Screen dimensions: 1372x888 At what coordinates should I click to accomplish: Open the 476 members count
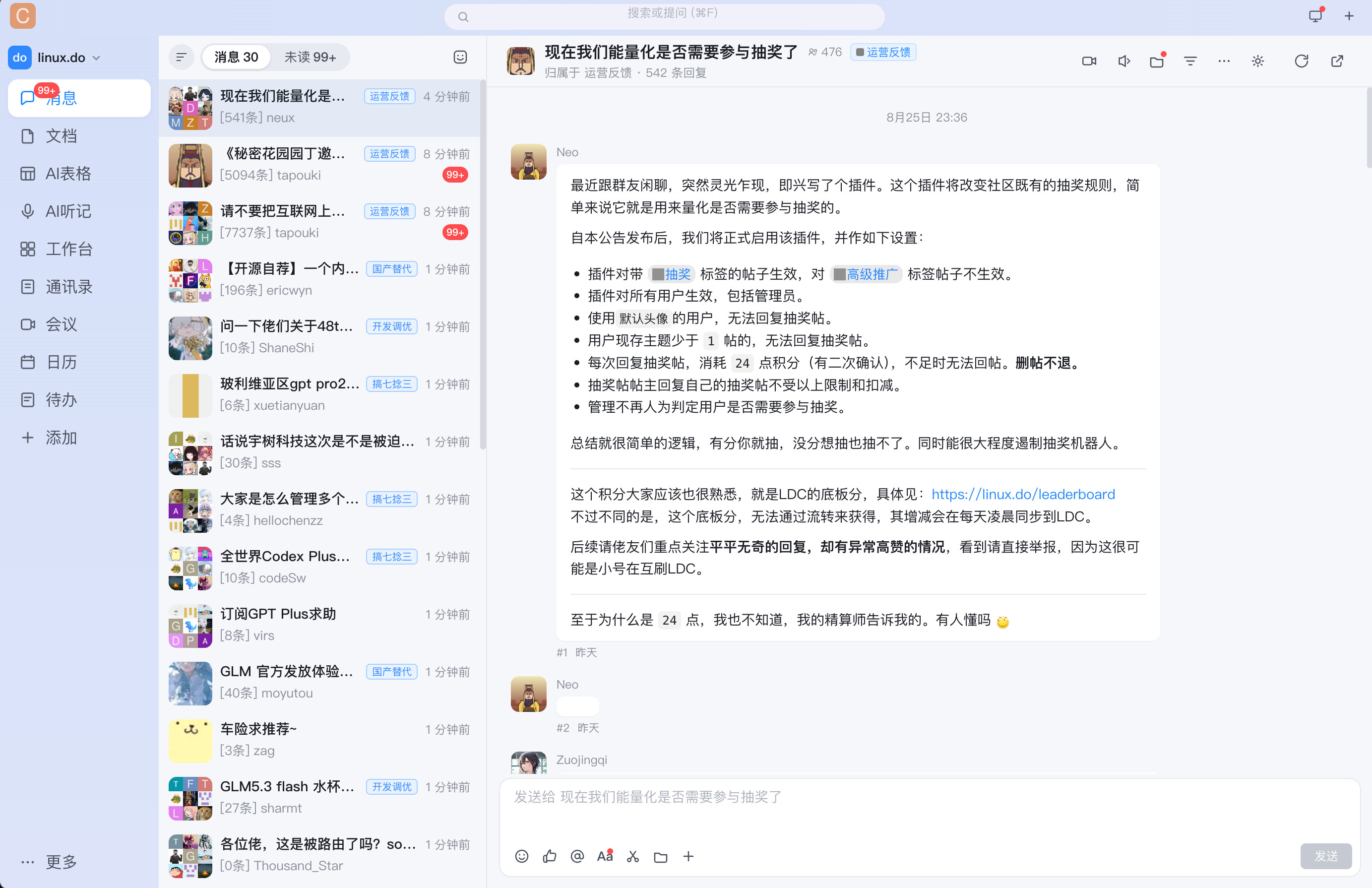click(825, 53)
